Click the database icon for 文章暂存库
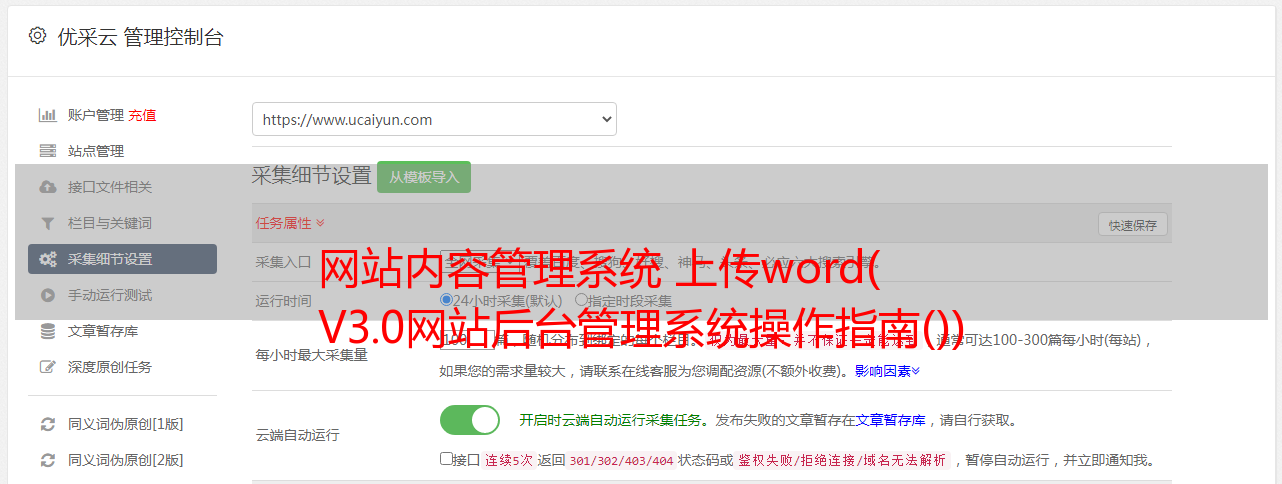1282x484 pixels. (47, 331)
